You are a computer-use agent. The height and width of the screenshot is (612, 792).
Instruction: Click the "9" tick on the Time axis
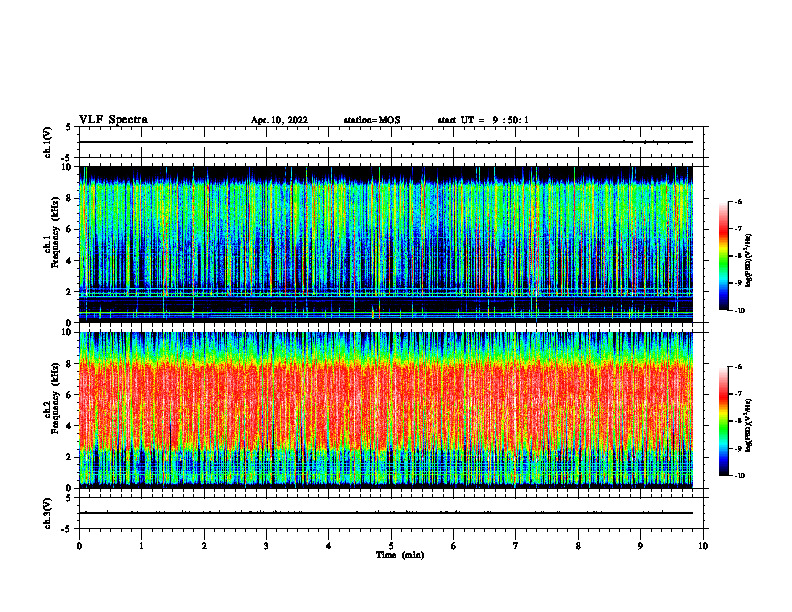click(x=640, y=546)
